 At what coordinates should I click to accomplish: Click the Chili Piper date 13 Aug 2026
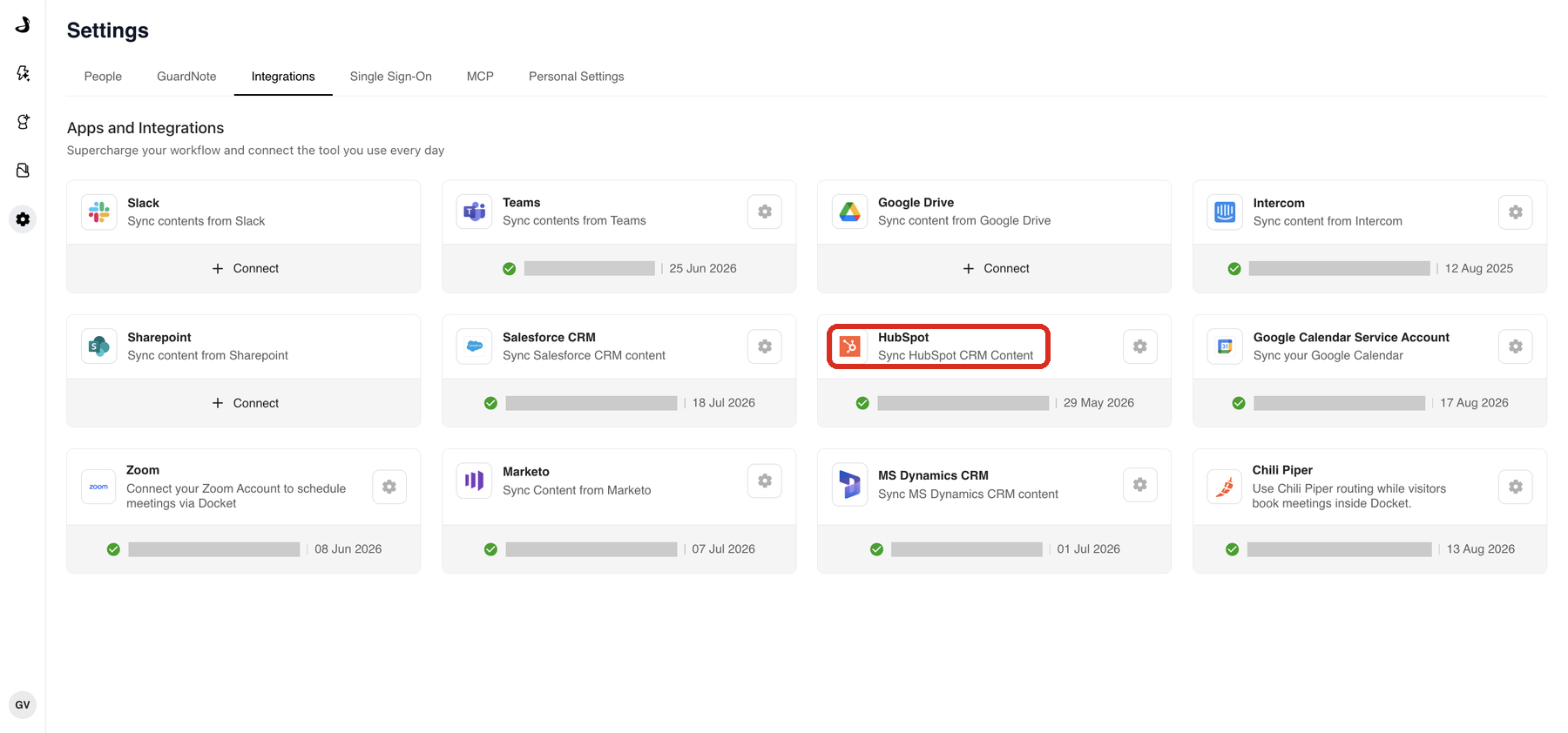tap(1481, 549)
